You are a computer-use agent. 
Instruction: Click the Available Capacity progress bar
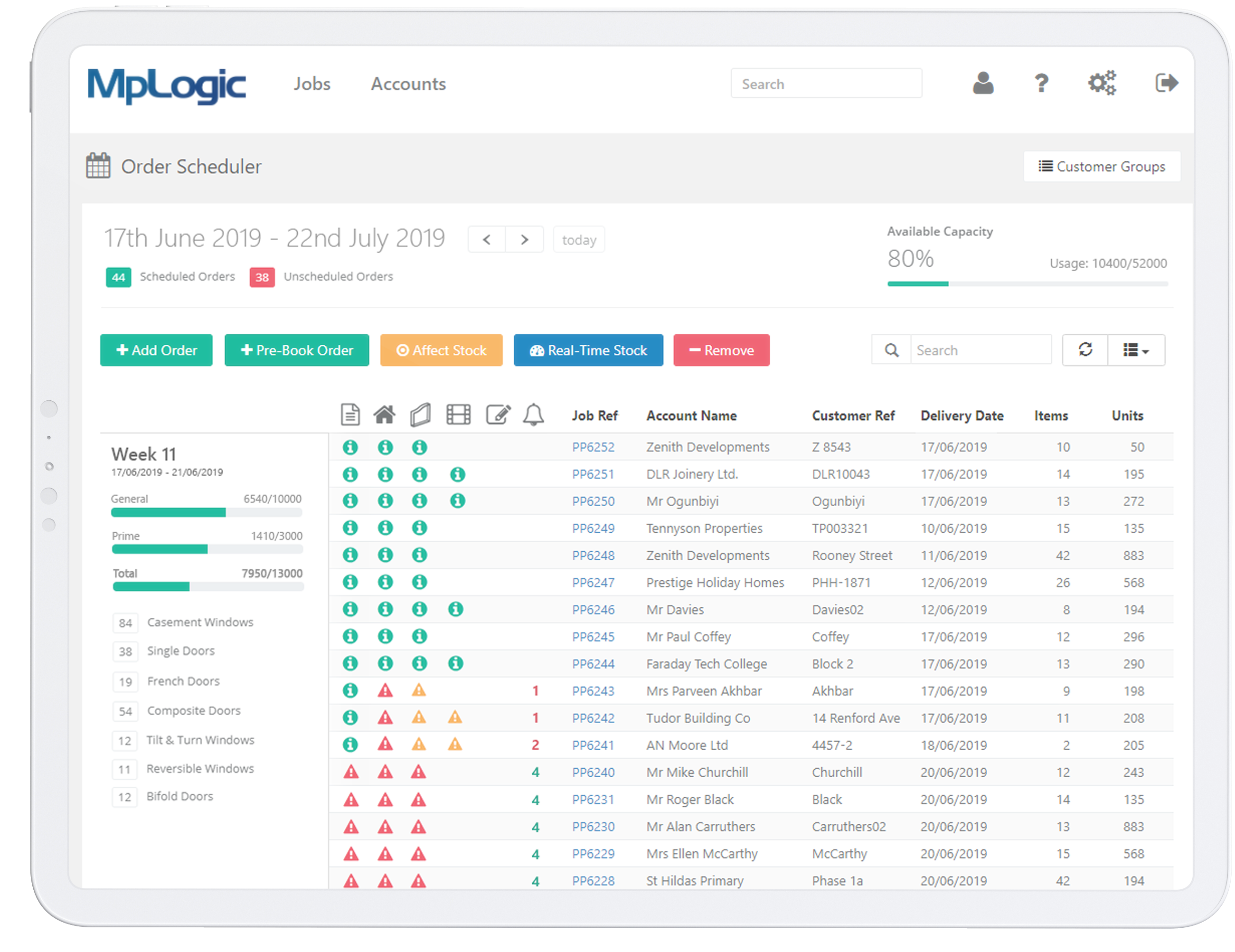tap(1028, 284)
